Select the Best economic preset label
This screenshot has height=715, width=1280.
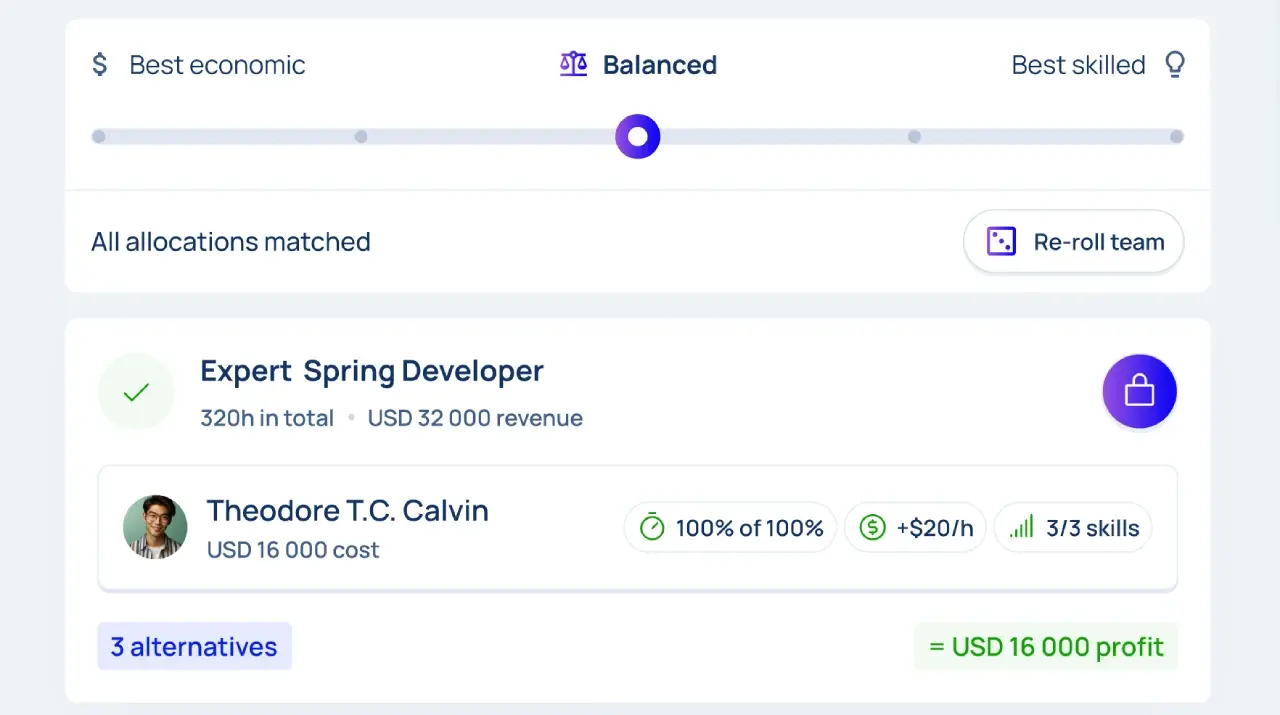coord(217,65)
